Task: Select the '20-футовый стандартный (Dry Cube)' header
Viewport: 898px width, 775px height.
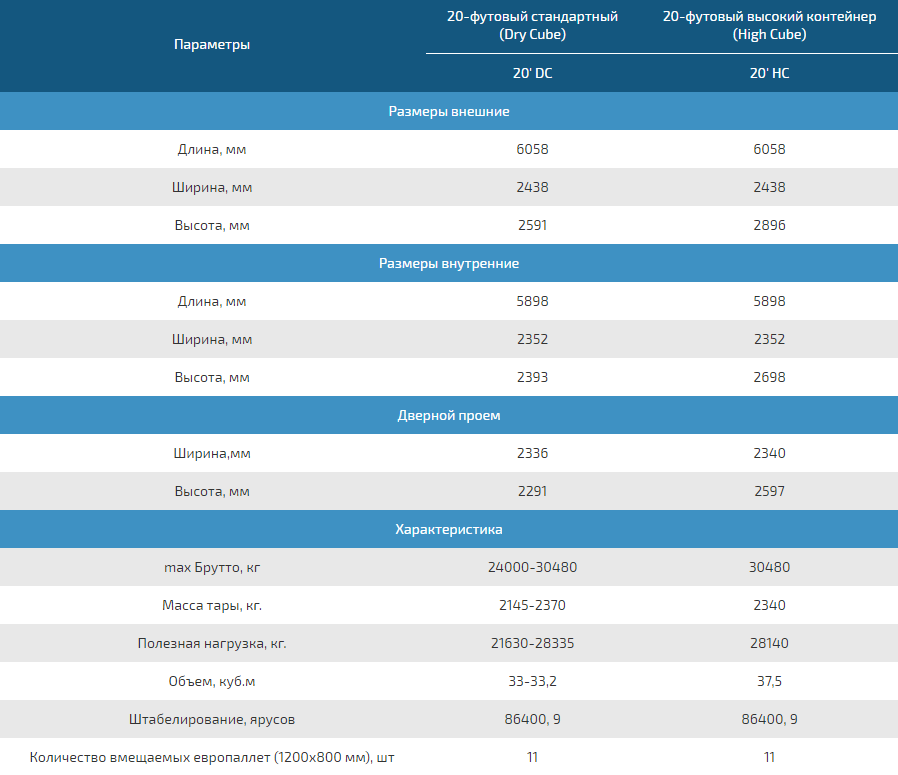Action: pos(533,25)
